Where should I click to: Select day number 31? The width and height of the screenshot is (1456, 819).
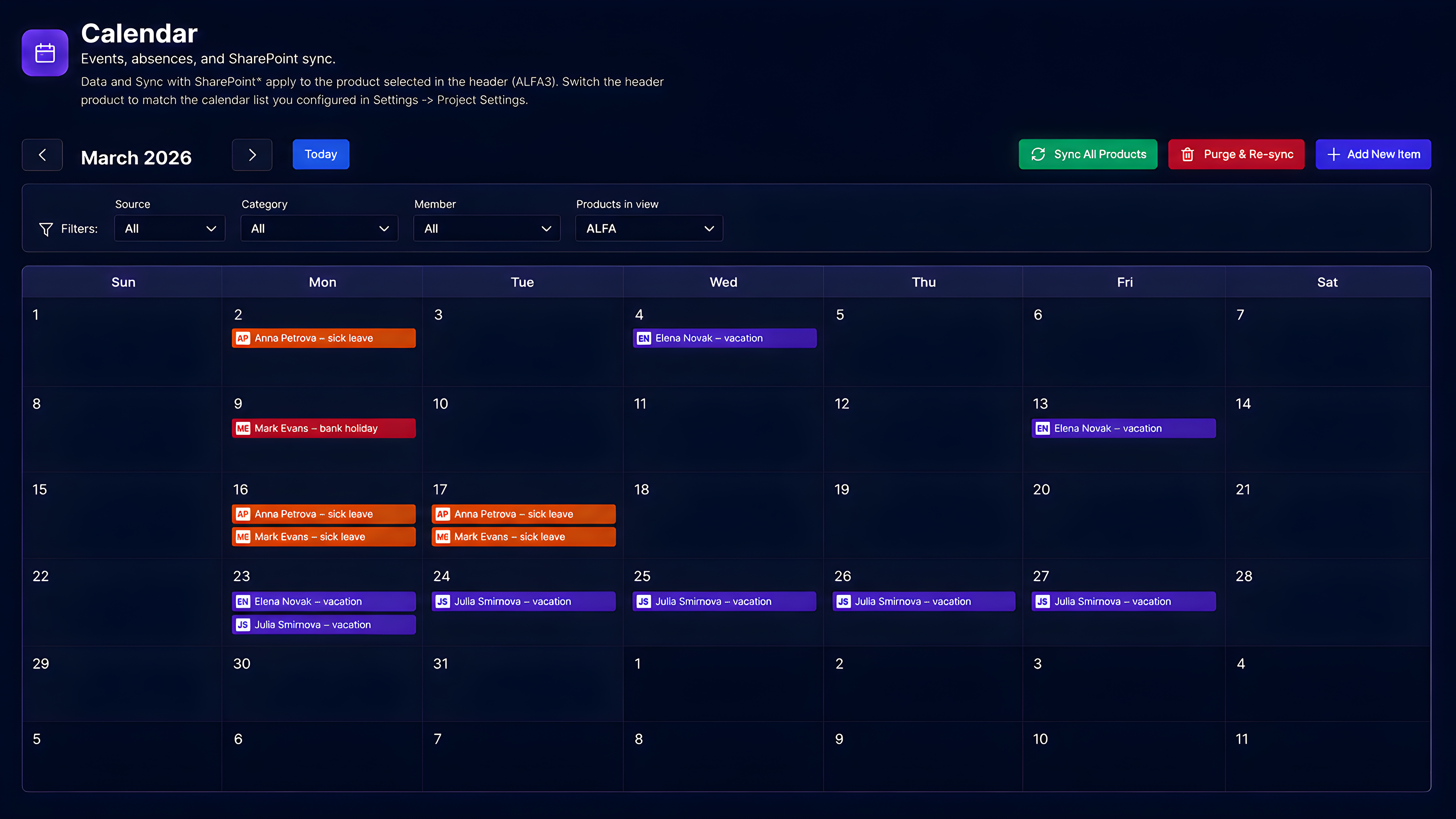pyautogui.click(x=440, y=664)
